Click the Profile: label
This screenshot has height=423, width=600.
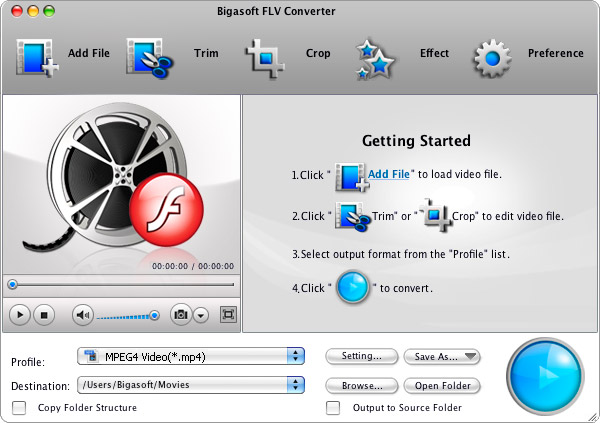[x=28, y=362]
